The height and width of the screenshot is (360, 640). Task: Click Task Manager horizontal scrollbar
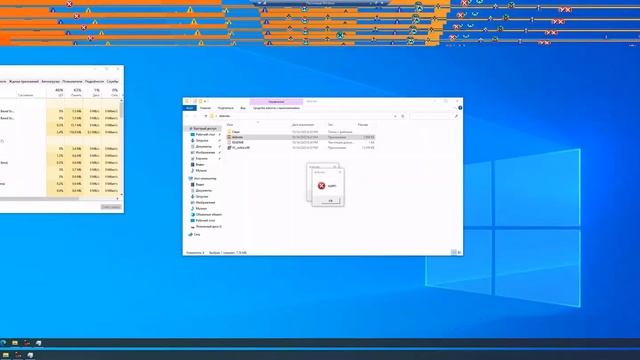pos(39,199)
